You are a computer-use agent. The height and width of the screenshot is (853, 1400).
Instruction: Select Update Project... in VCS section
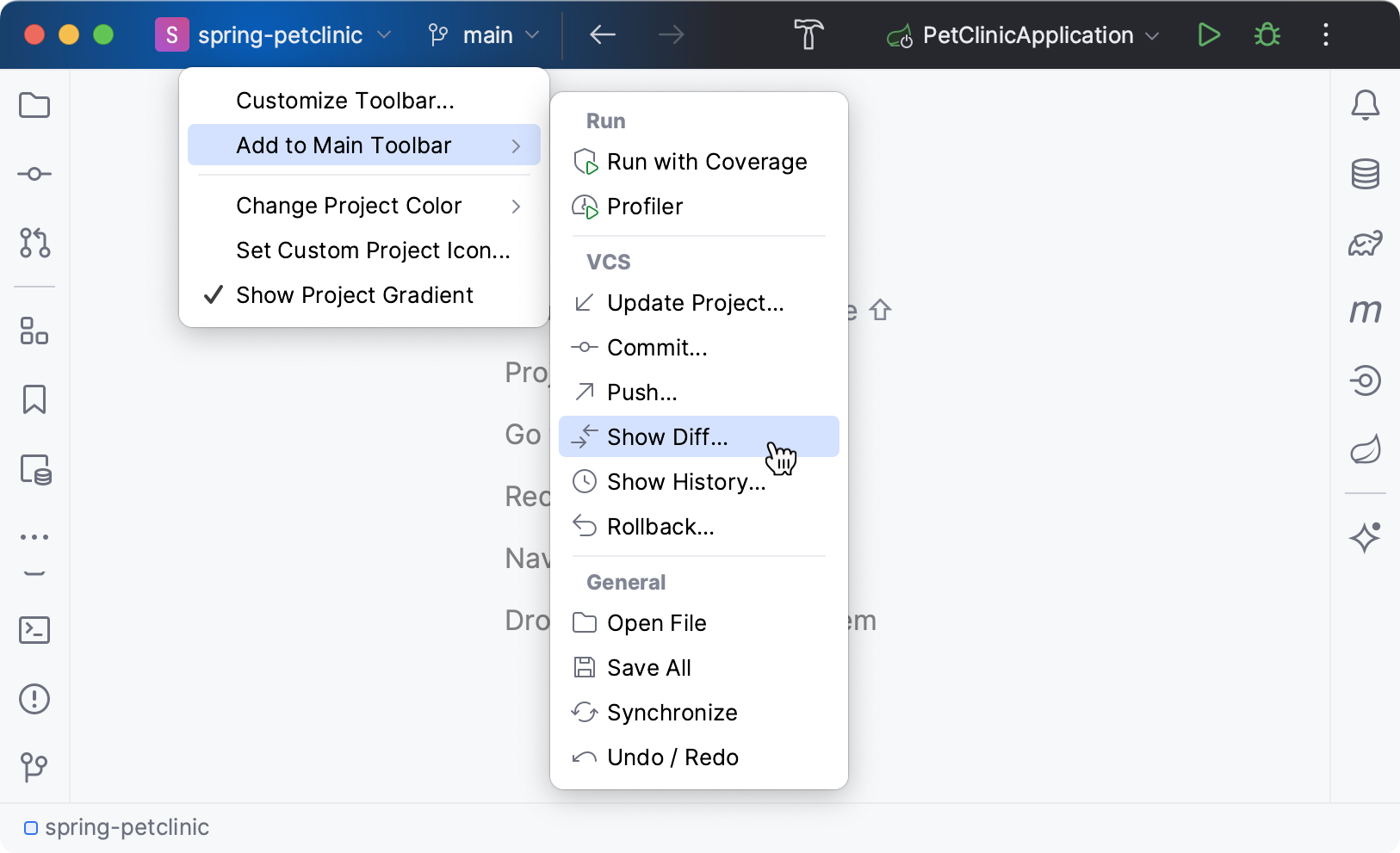click(699, 303)
